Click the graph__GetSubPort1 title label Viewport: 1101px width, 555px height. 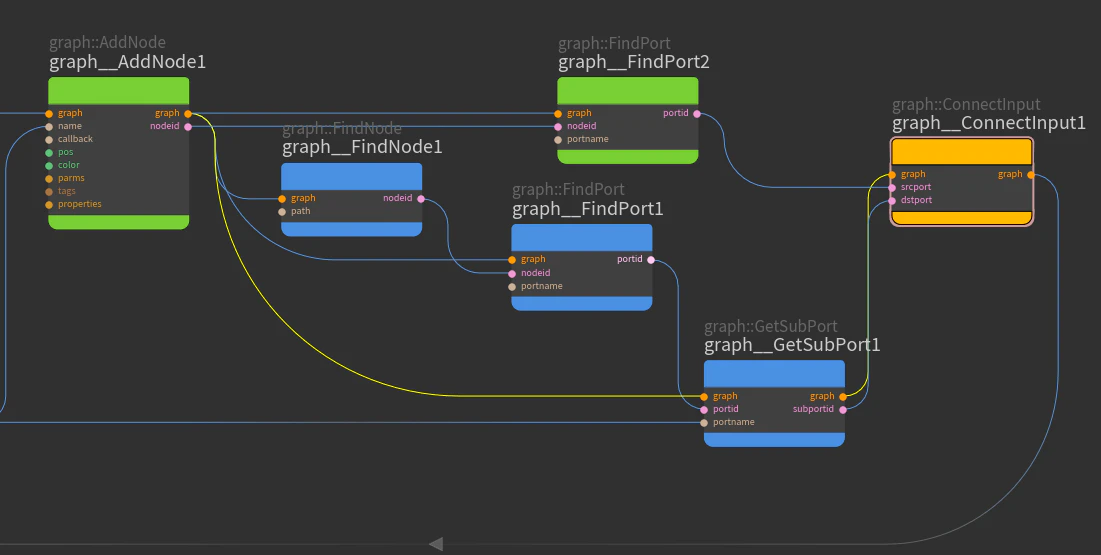click(792, 346)
